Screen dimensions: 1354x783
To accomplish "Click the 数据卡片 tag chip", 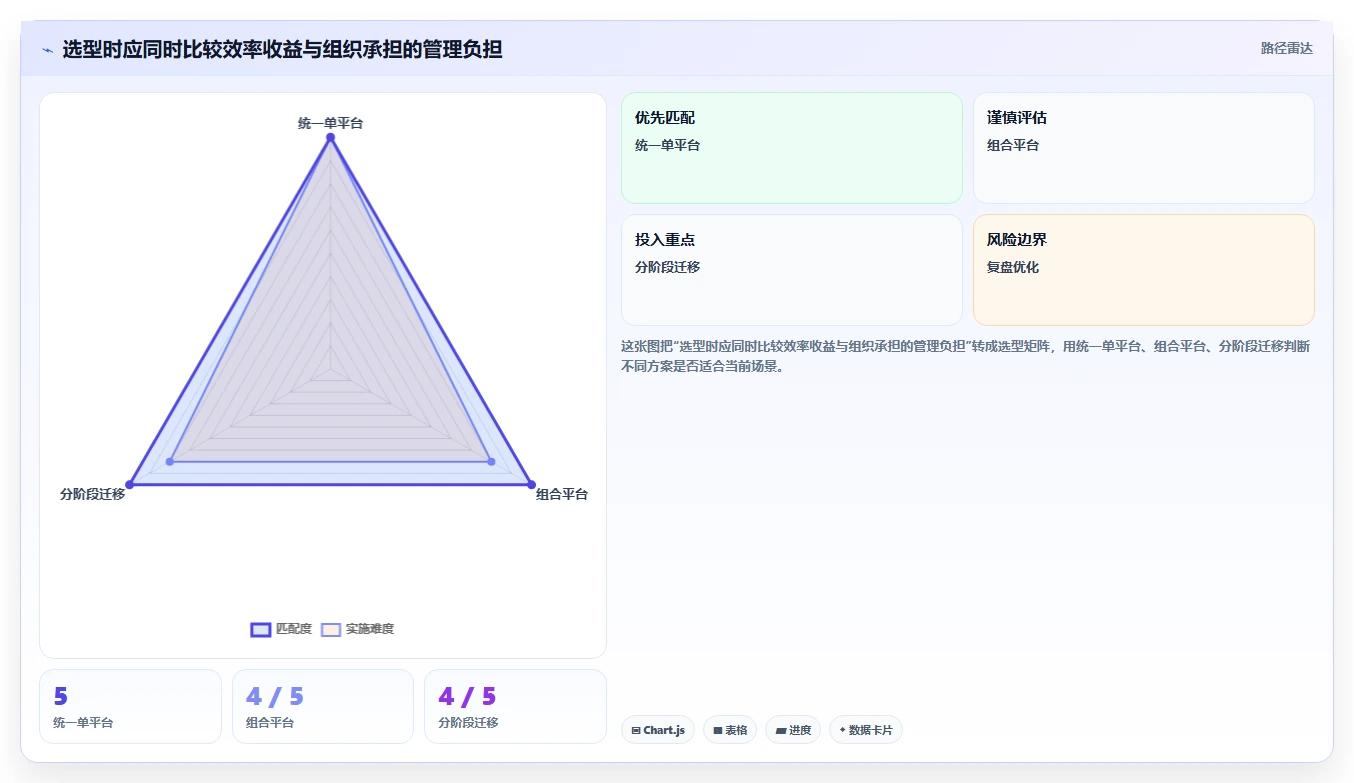I will coord(866,730).
